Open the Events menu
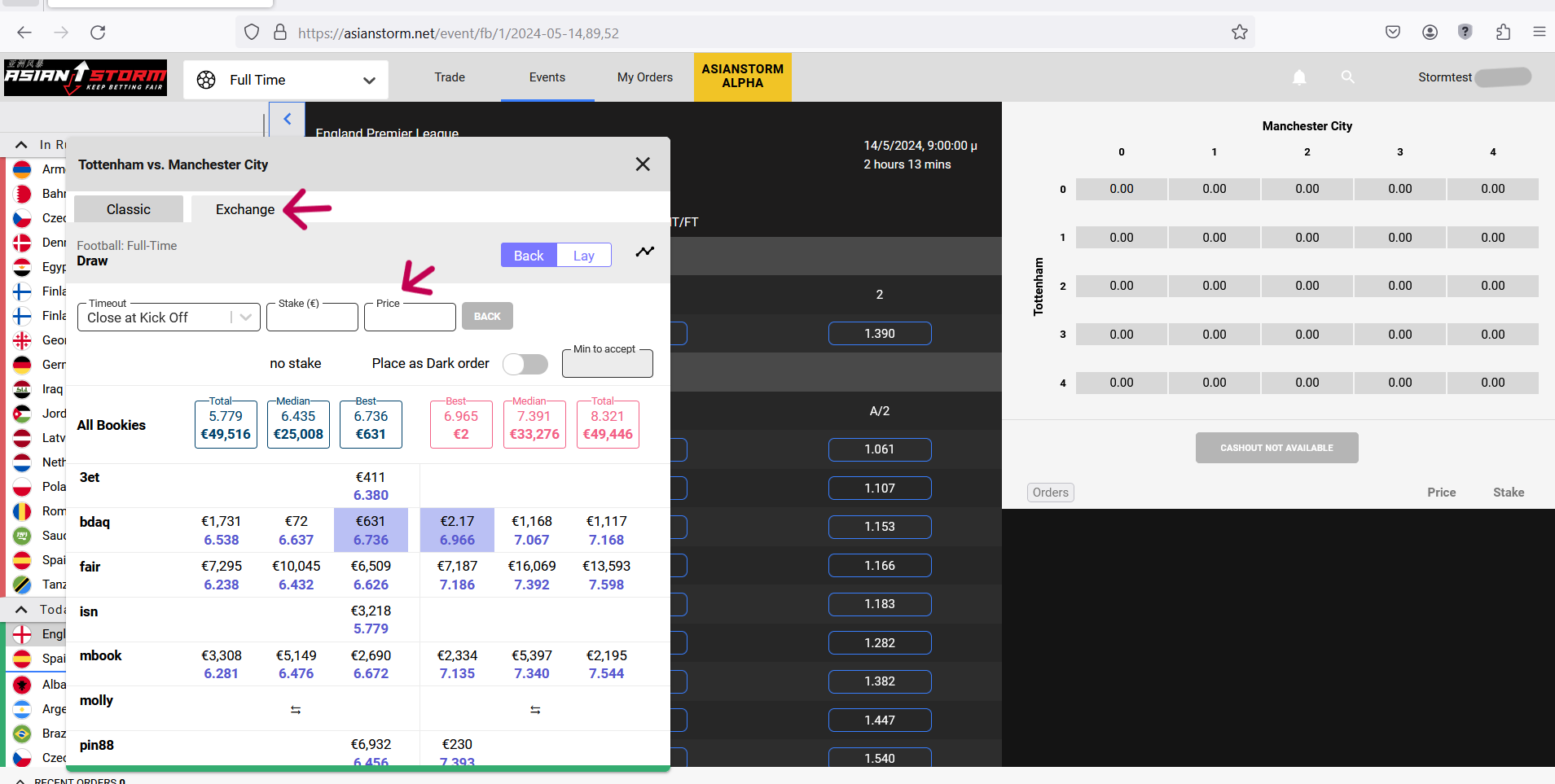 (x=547, y=77)
